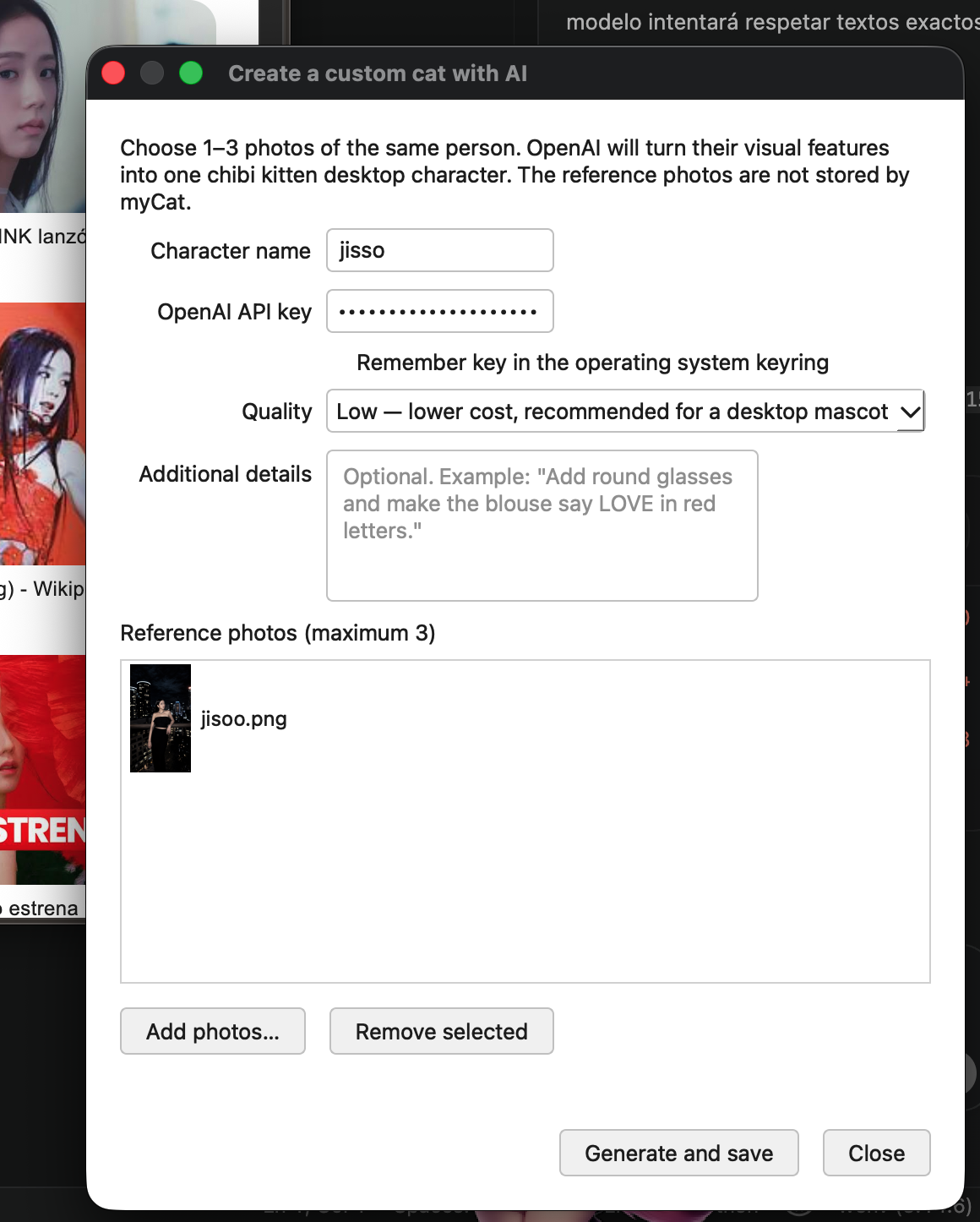The width and height of the screenshot is (980, 1222).
Task: Click the green zoom window button
Action: pos(191,74)
